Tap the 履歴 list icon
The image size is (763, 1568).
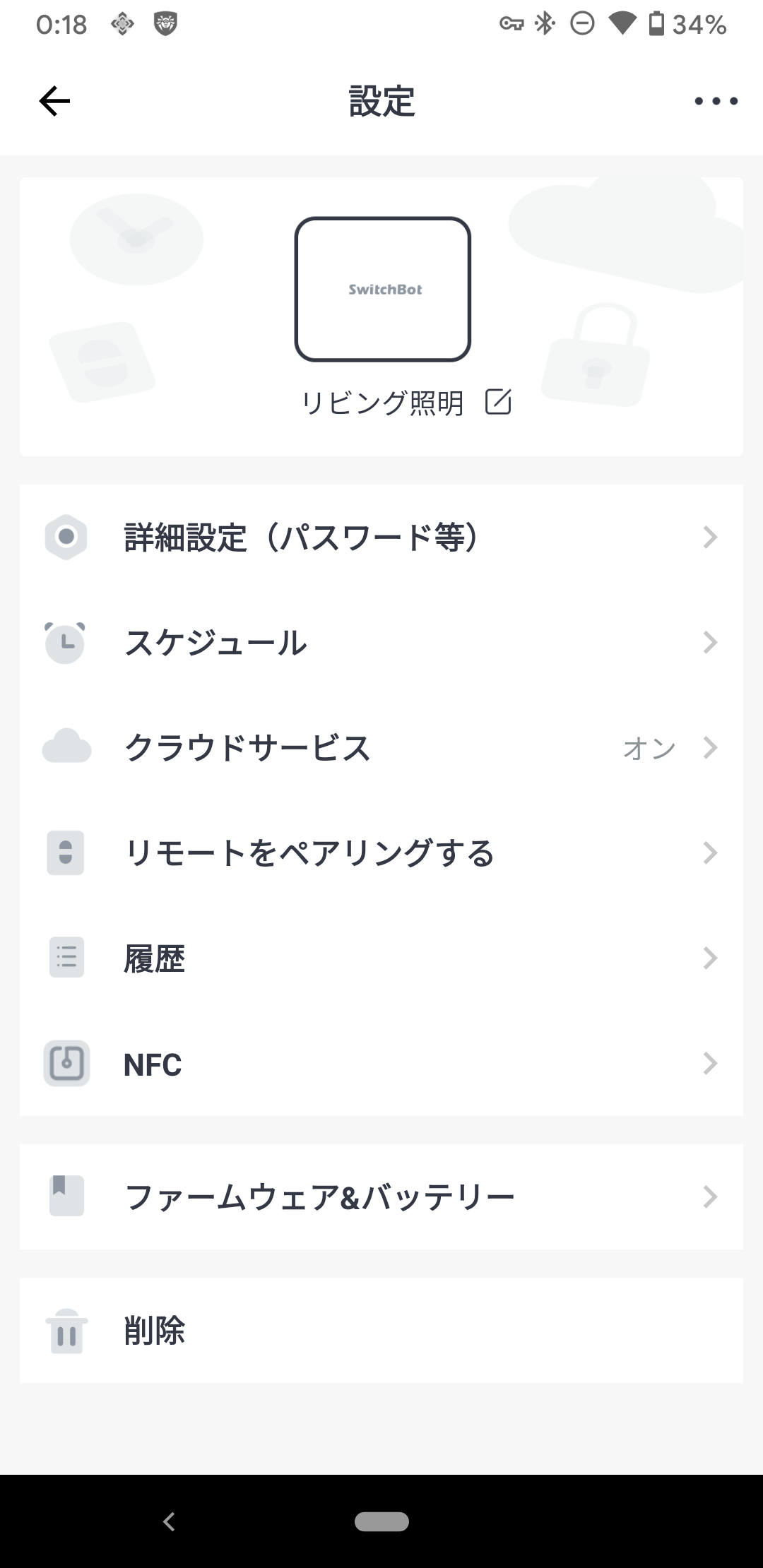(66, 958)
